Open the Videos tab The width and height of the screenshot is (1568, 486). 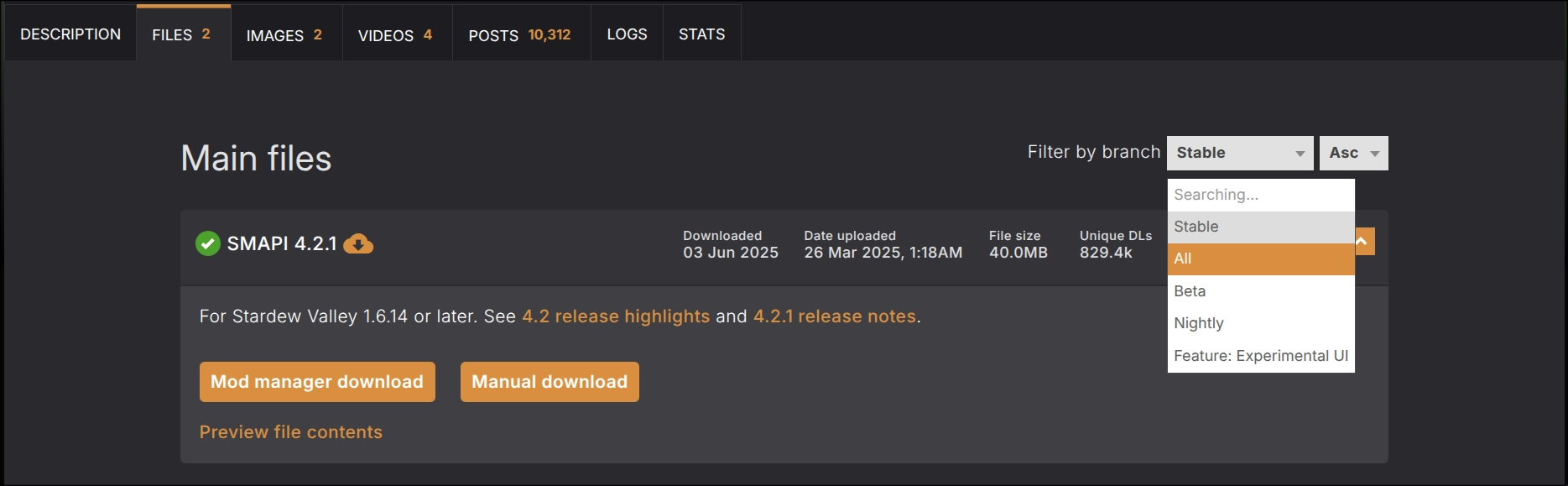coord(398,34)
